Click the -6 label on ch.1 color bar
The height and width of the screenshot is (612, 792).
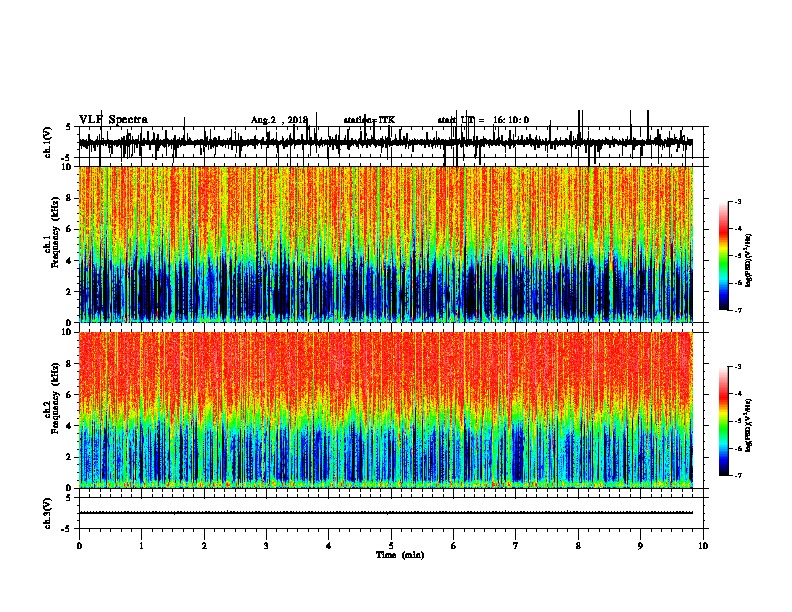(738, 283)
